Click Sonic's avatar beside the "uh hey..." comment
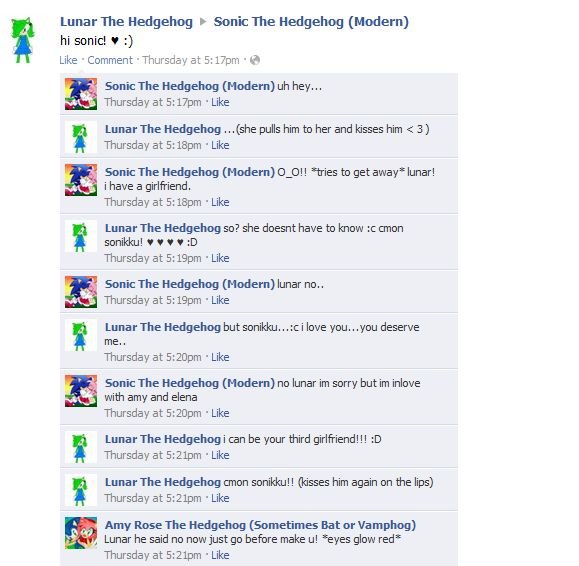The height and width of the screenshot is (566, 579). [81, 94]
